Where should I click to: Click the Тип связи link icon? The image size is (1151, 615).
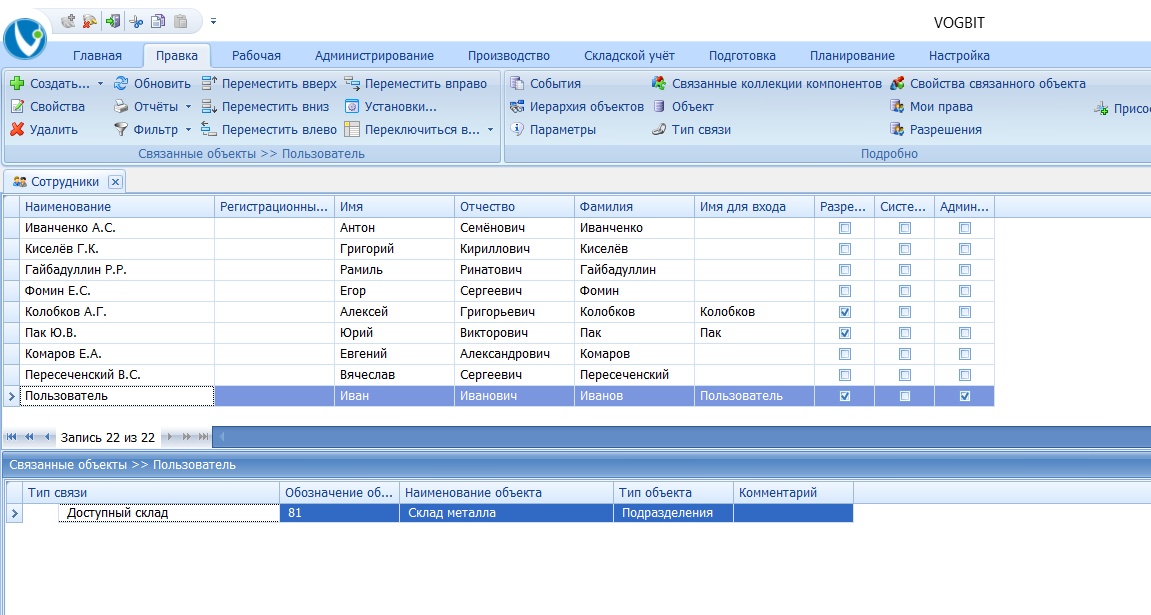click(x=659, y=130)
